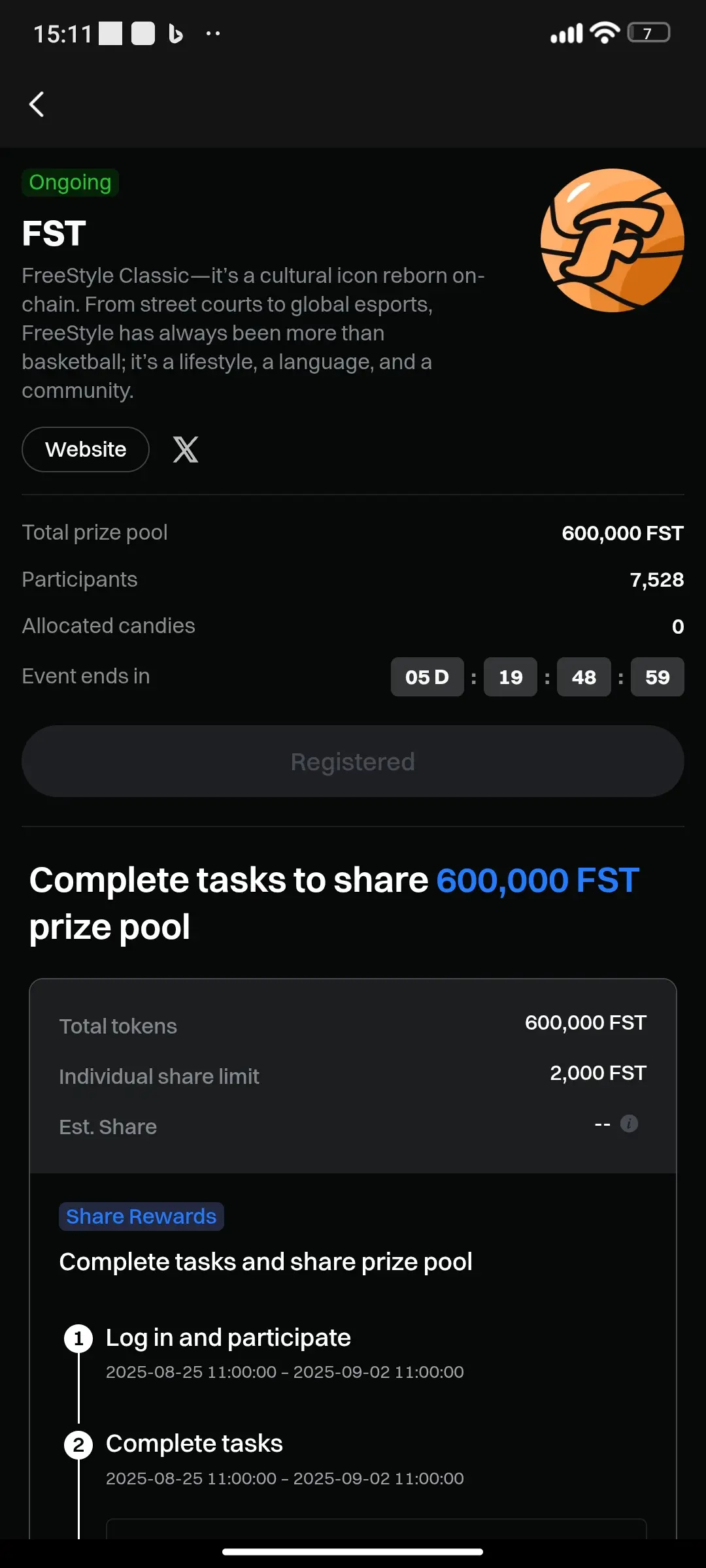This screenshot has height=1568, width=706.
Task: Tap the Participants count 7,528
Action: click(x=656, y=580)
